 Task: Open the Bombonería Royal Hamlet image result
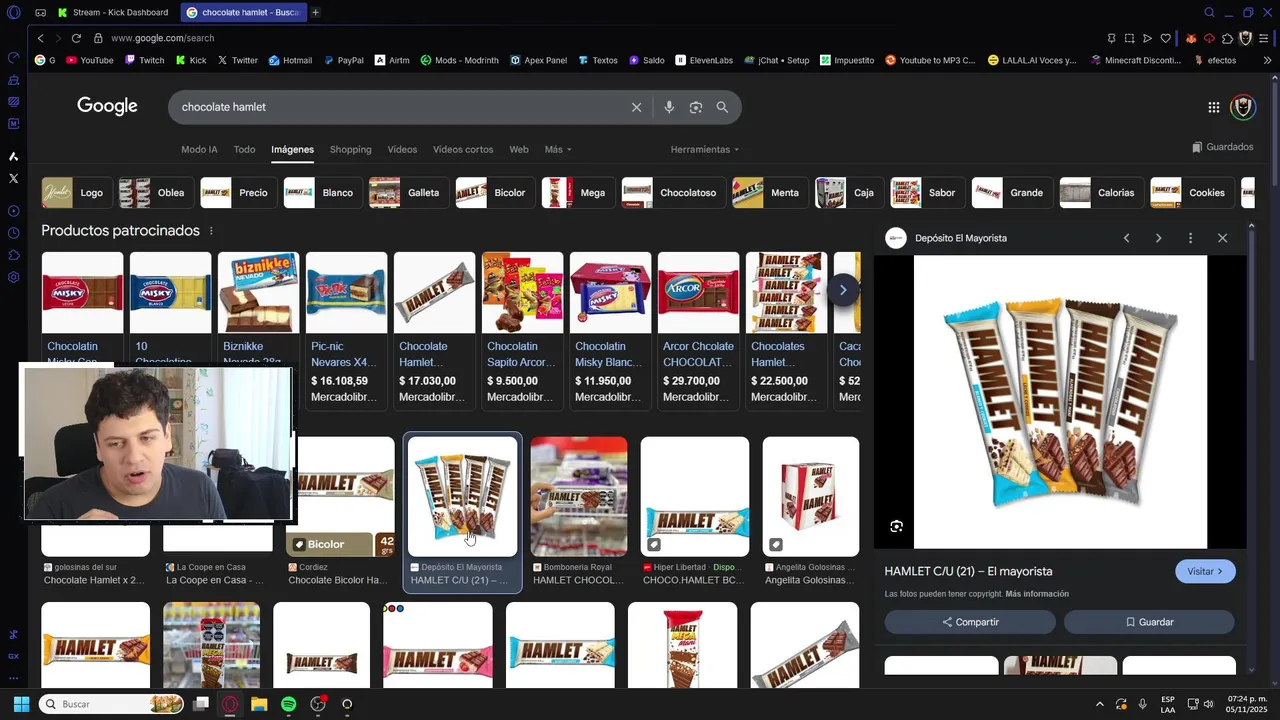pyautogui.click(x=579, y=497)
